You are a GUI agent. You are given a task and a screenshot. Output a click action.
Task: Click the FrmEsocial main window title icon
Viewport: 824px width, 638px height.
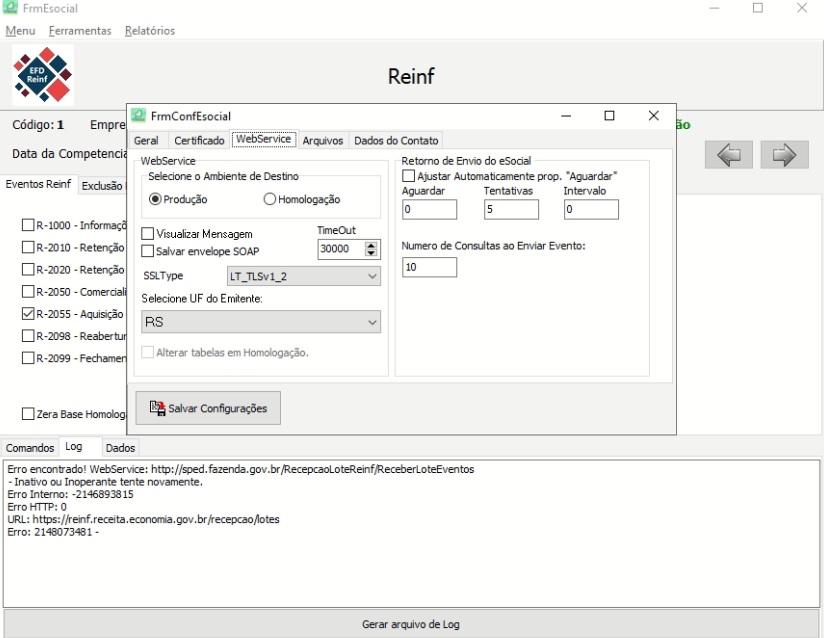click(10, 7)
